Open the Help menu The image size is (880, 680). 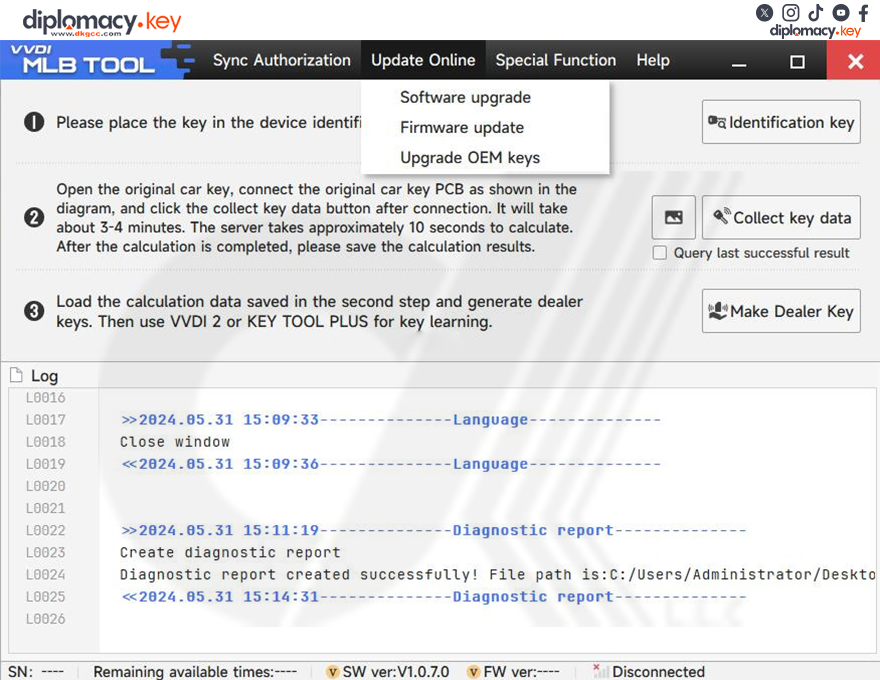(x=653, y=60)
